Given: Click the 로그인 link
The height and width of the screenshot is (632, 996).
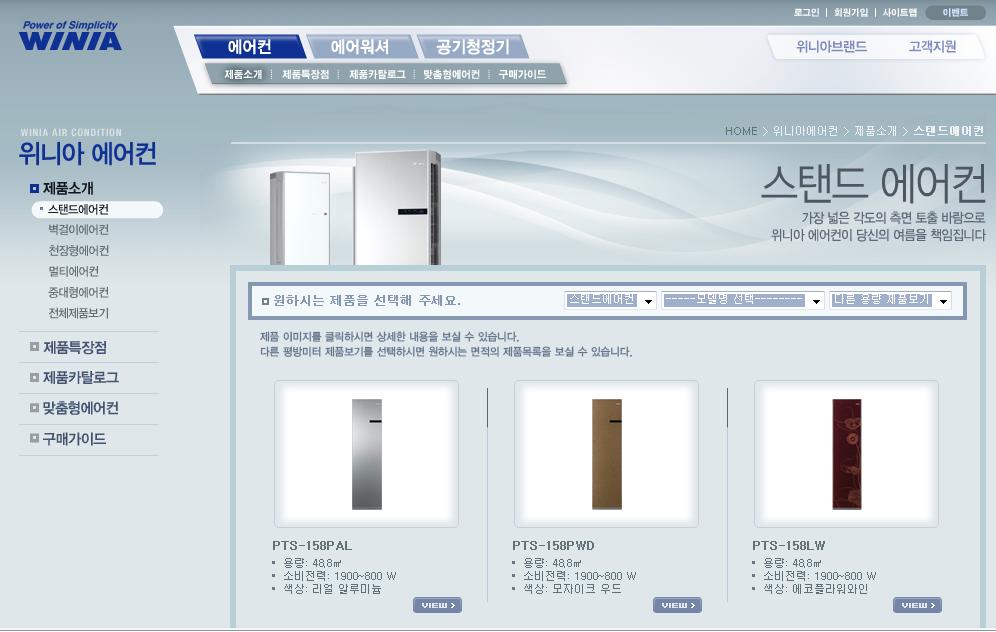Looking at the screenshot, I should [x=806, y=13].
